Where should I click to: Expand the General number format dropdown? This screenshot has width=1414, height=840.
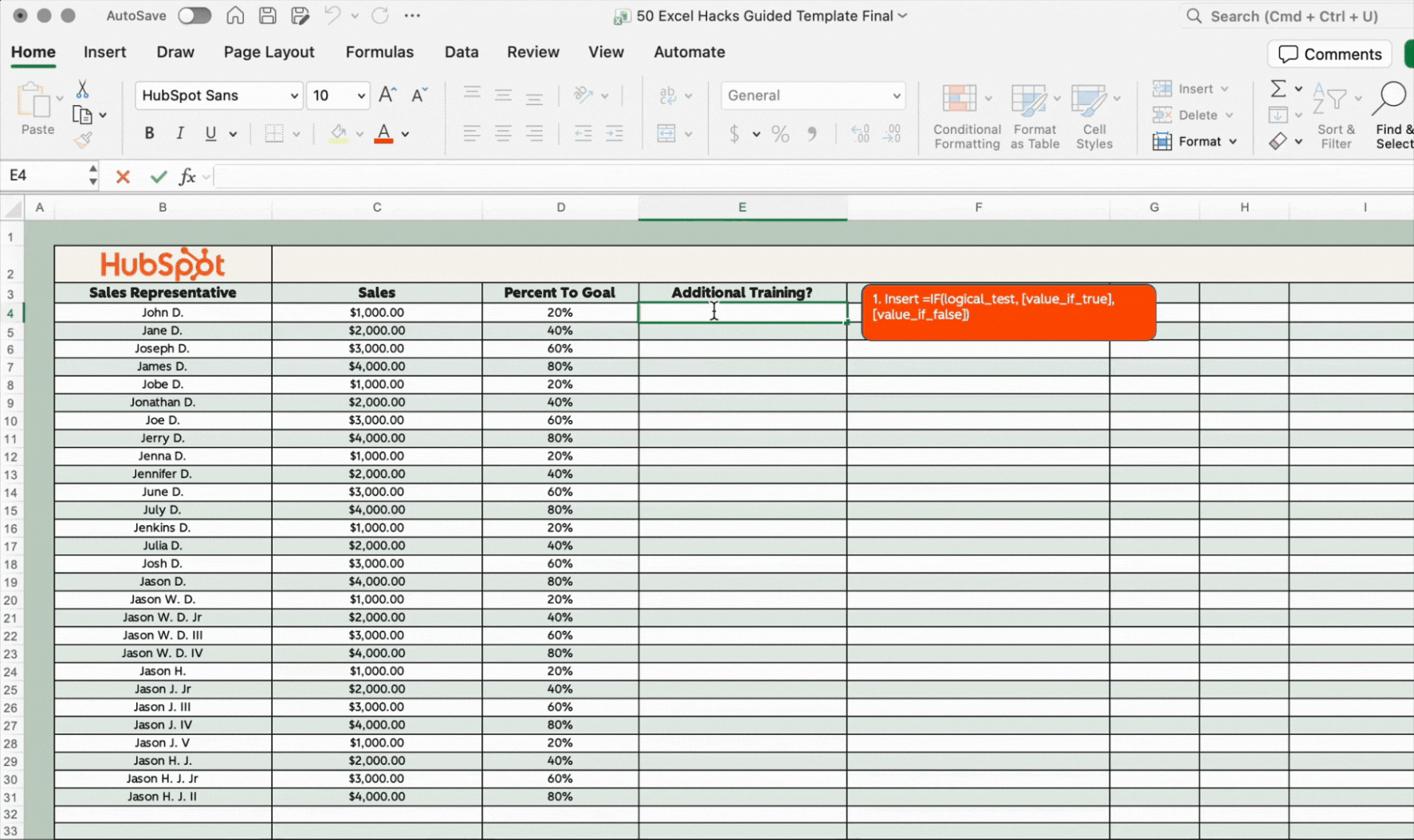896,96
